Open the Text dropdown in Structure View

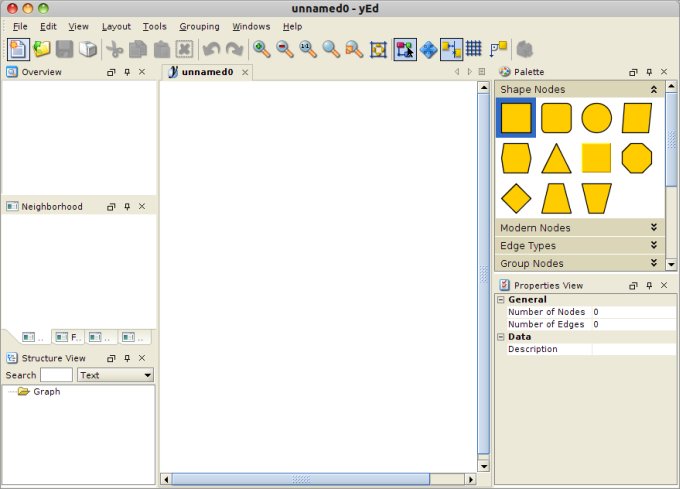click(x=116, y=375)
